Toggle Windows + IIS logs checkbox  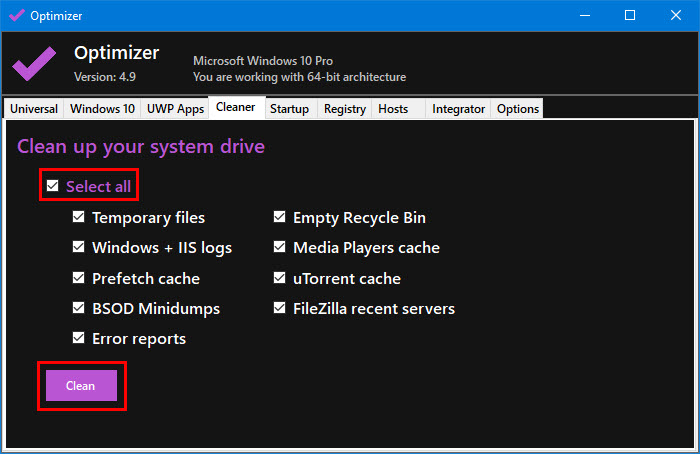[x=79, y=248]
